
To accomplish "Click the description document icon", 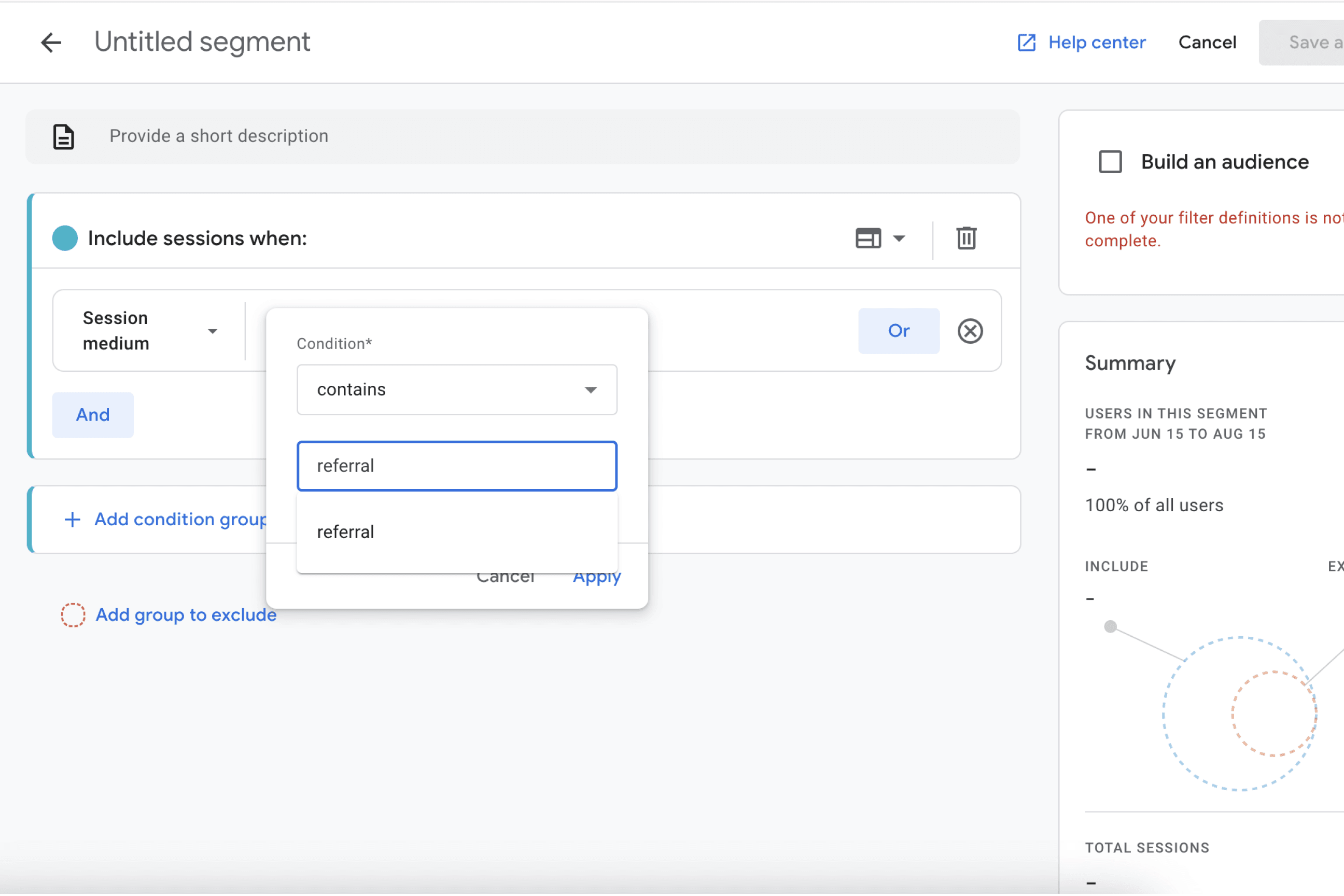I will [63, 136].
